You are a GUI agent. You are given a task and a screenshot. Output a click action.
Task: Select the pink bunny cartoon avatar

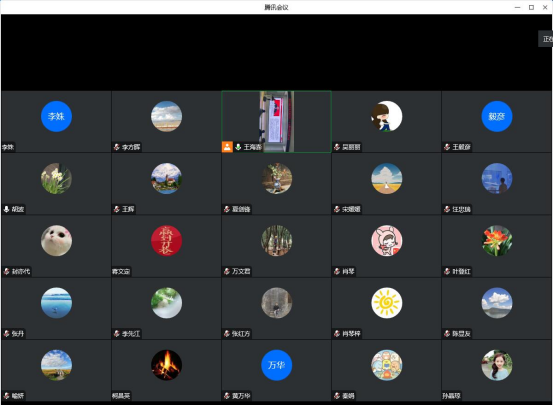[x=387, y=241]
